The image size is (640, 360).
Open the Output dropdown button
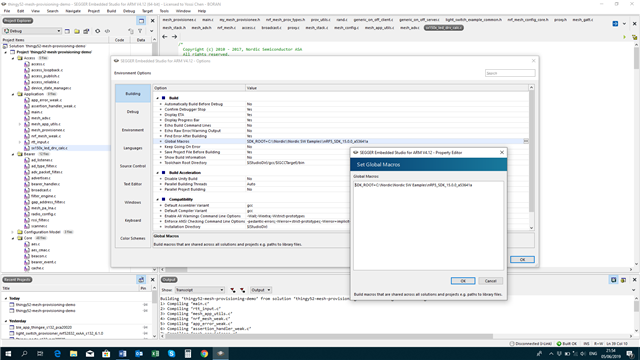(261, 290)
